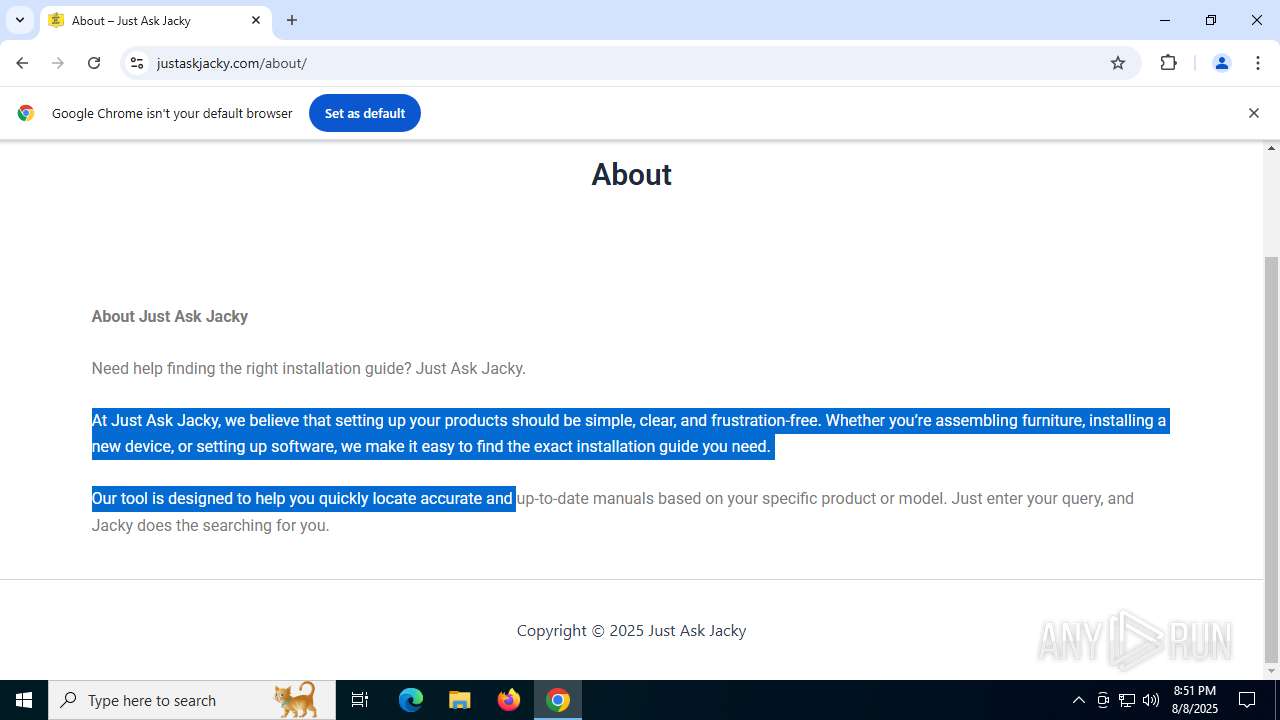Image resolution: width=1280 pixels, height=720 pixels.
Task: Click the safely remove hardware tray icon
Action: pyautogui.click(x=1103, y=700)
